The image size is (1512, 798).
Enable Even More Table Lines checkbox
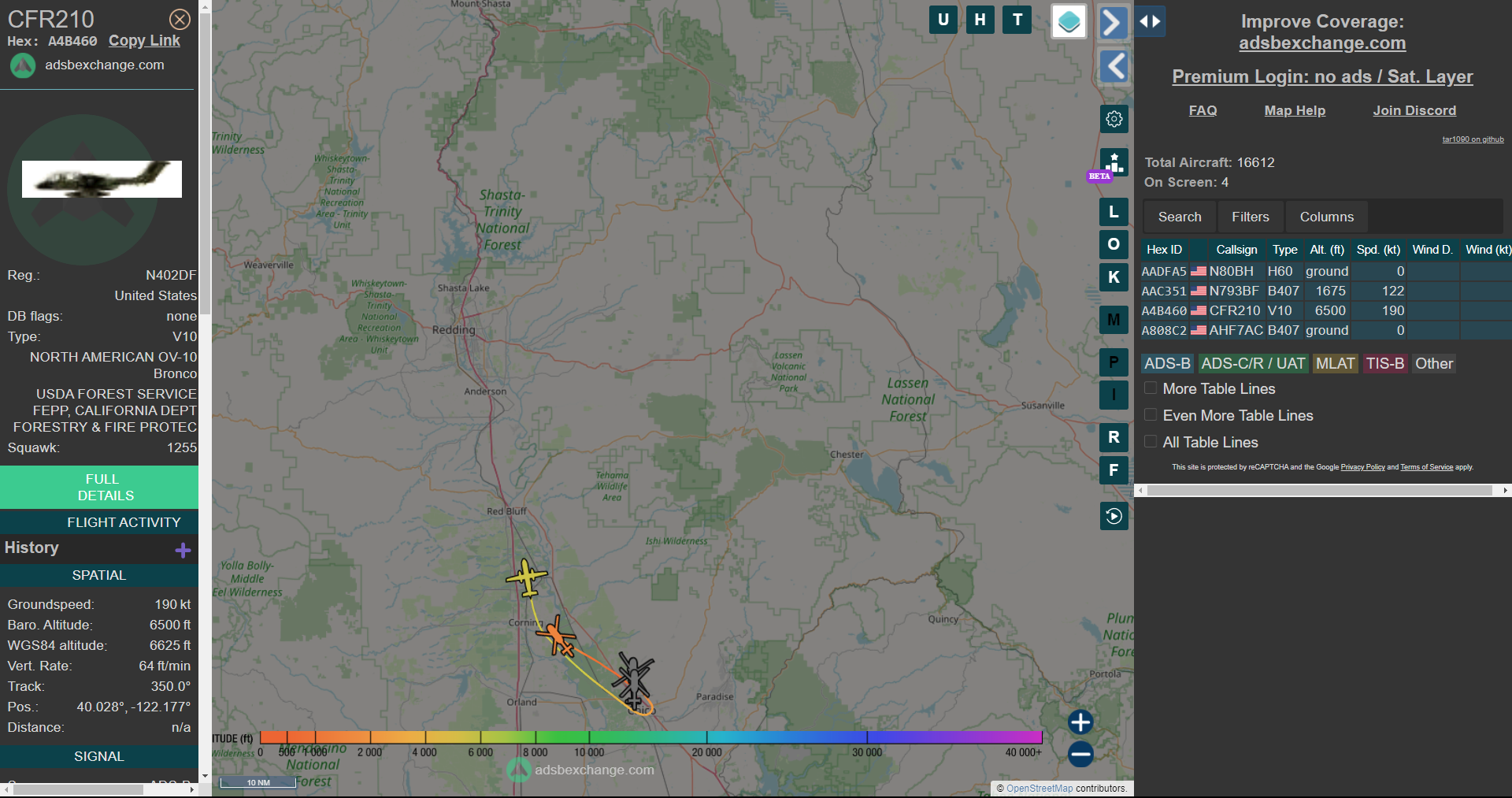click(x=1151, y=415)
